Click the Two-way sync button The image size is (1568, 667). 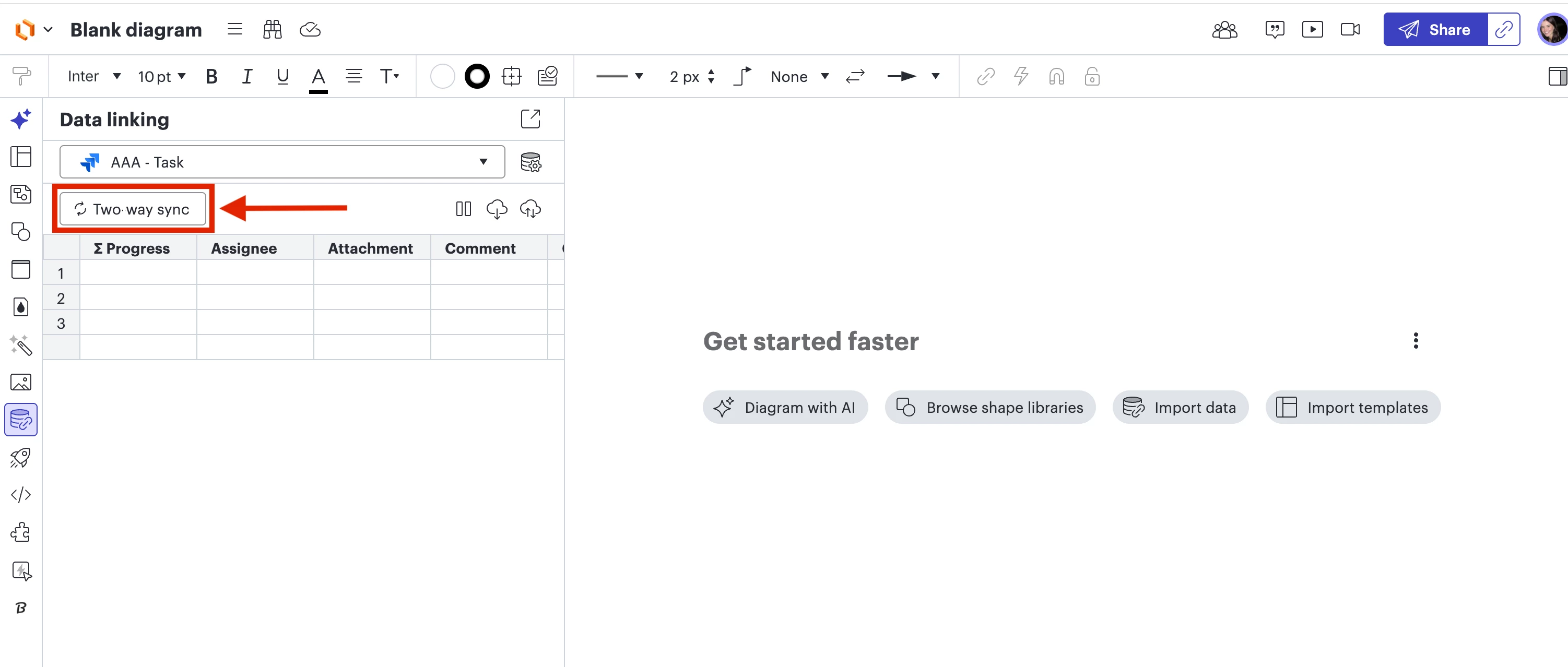(x=133, y=209)
